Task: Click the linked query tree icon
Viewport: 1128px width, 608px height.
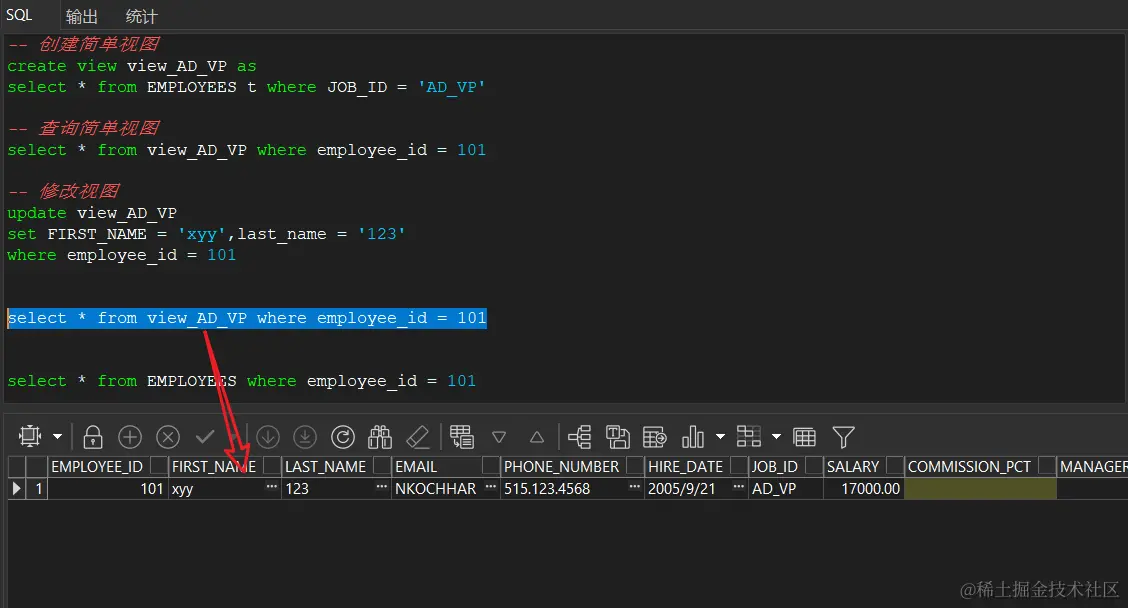Action: (x=580, y=437)
